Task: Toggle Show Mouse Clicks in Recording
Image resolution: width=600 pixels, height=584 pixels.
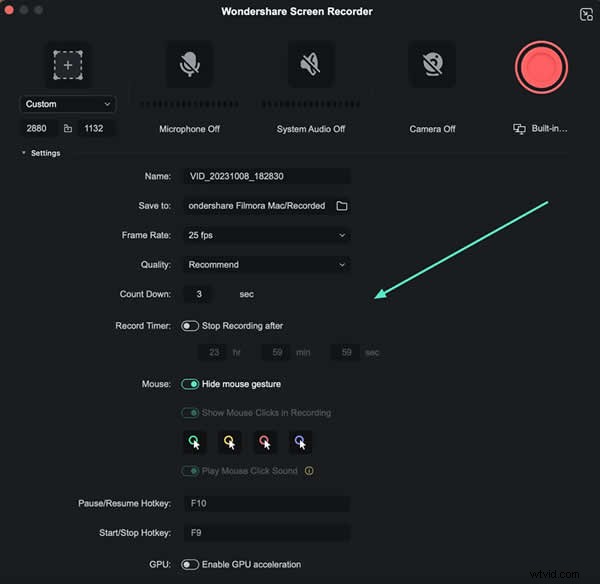Action: [x=190, y=413]
